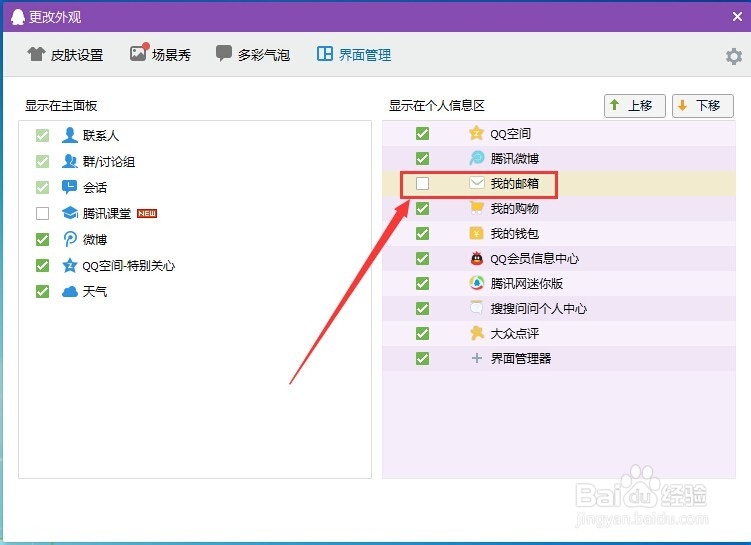Select the 我的钱包 row text
This screenshot has width=751, height=545.
click(514, 234)
